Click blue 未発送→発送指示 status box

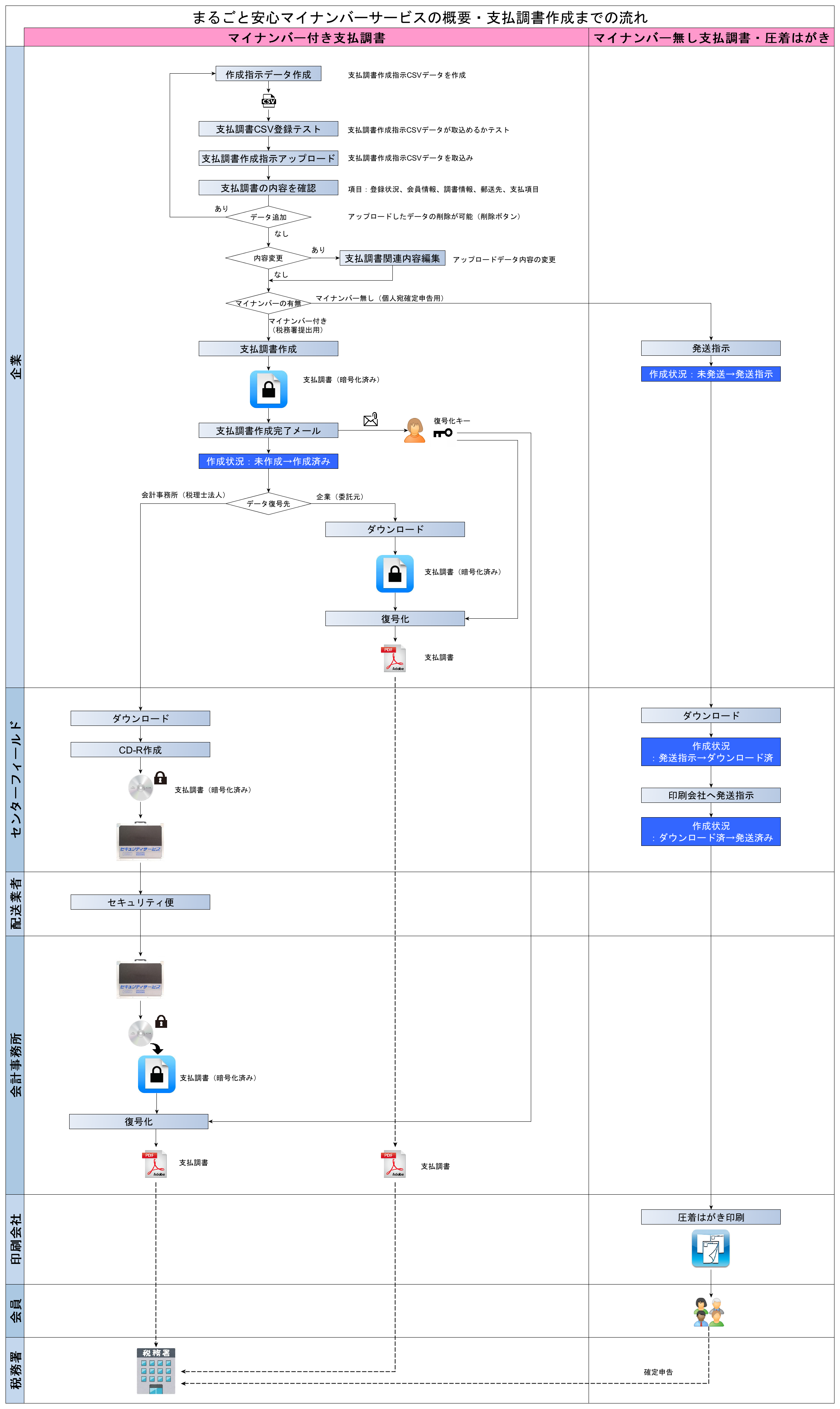(x=711, y=374)
